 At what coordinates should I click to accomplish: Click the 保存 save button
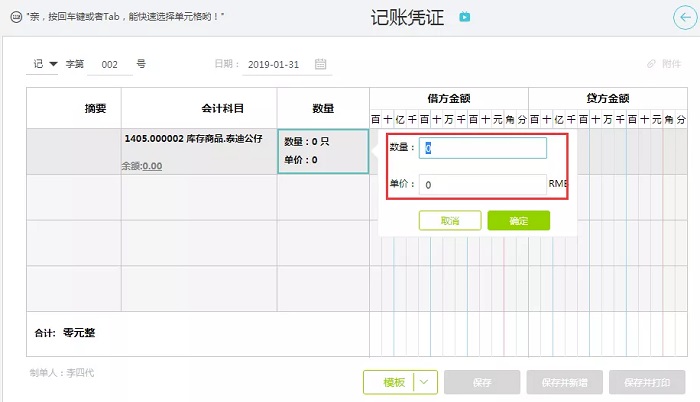[481, 381]
